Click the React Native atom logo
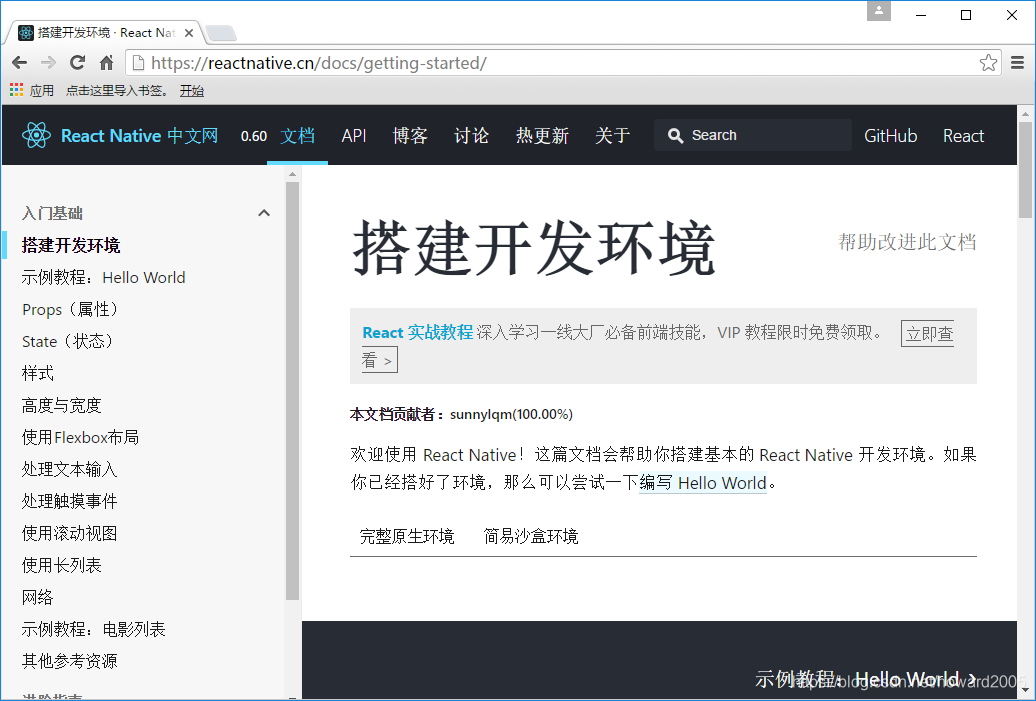 [x=36, y=135]
